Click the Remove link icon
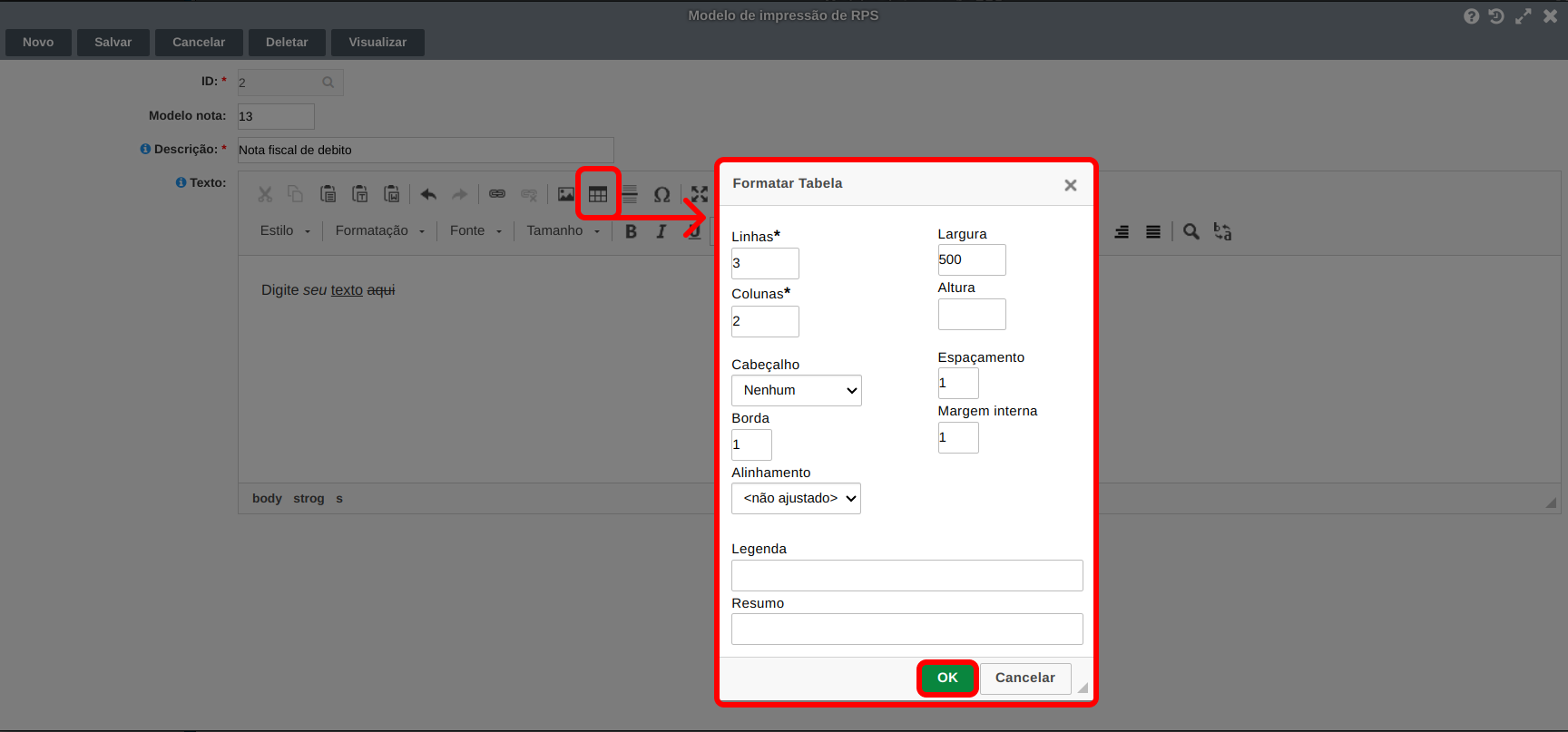This screenshot has width=1568, height=732. (x=529, y=194)
